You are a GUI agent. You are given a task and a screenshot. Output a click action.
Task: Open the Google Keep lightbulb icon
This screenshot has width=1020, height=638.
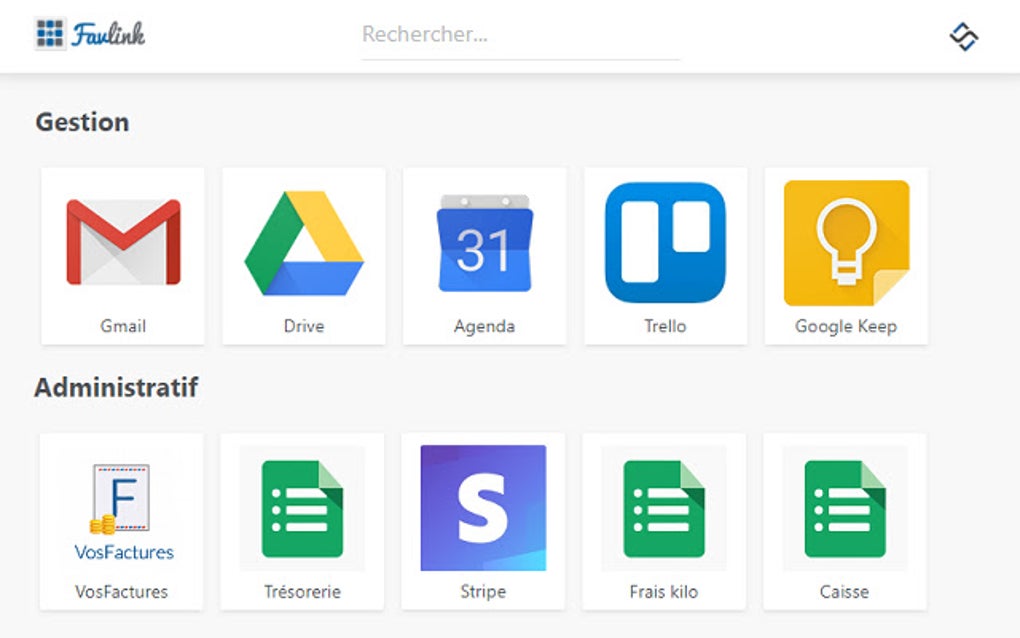coord(846,243)
